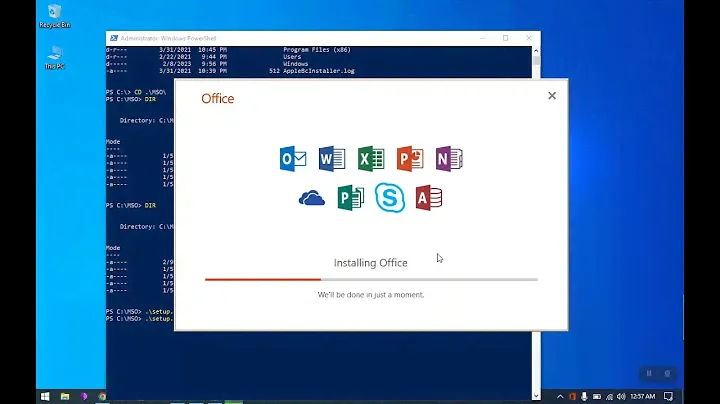Close the Office installer dialog
Screen dimensions: 720x404
click(x=551, y=96)
